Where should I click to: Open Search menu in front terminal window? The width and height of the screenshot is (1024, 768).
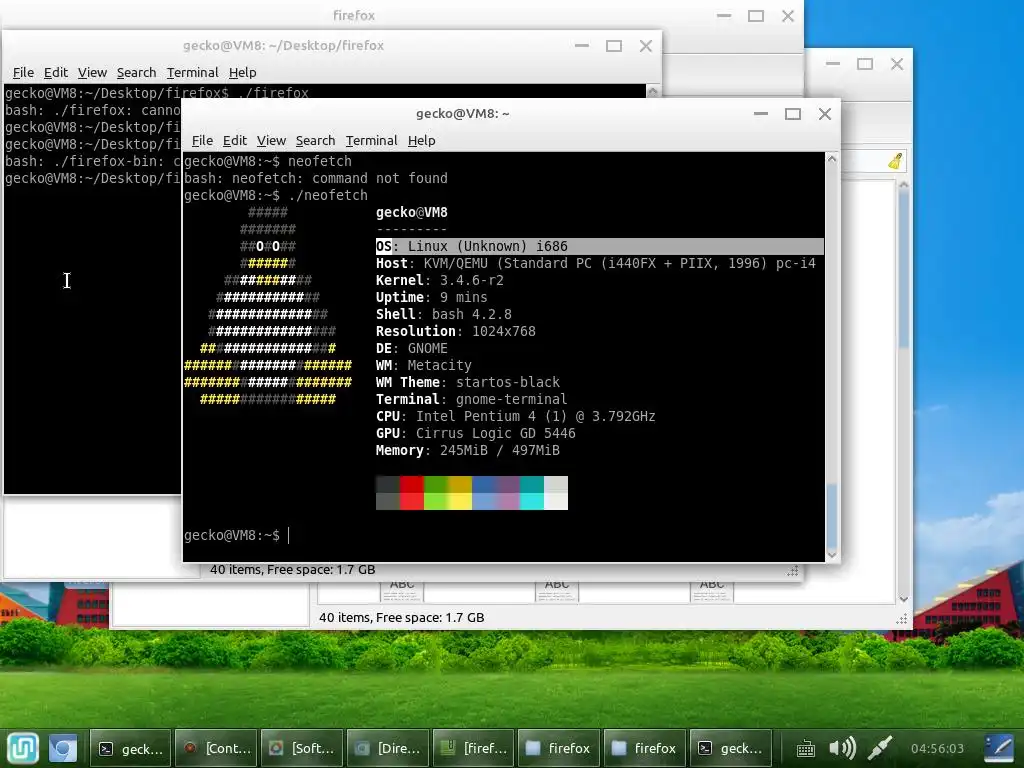coord(315,140)
